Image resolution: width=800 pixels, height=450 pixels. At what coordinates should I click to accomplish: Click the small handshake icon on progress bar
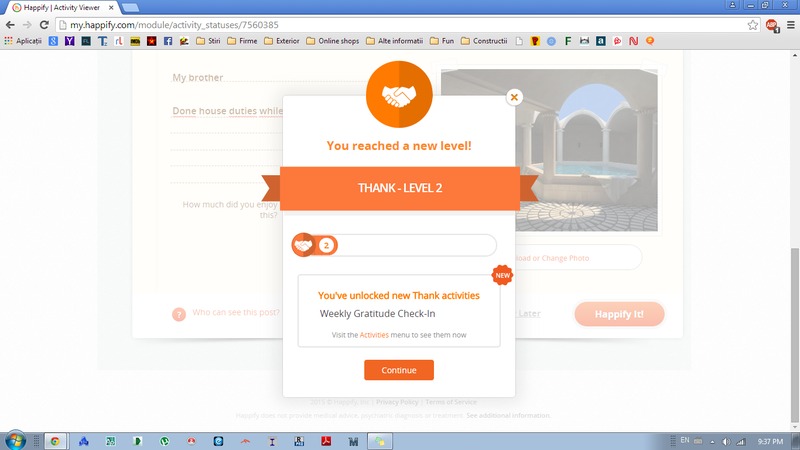(x=303, y=245)
